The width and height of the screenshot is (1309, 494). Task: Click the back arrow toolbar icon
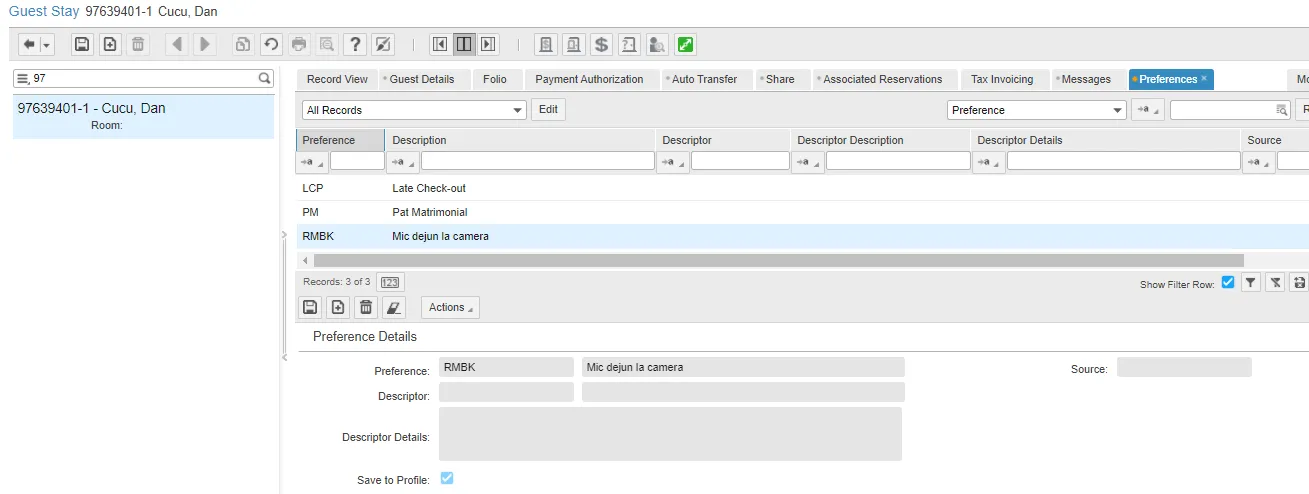pos(29,44)
